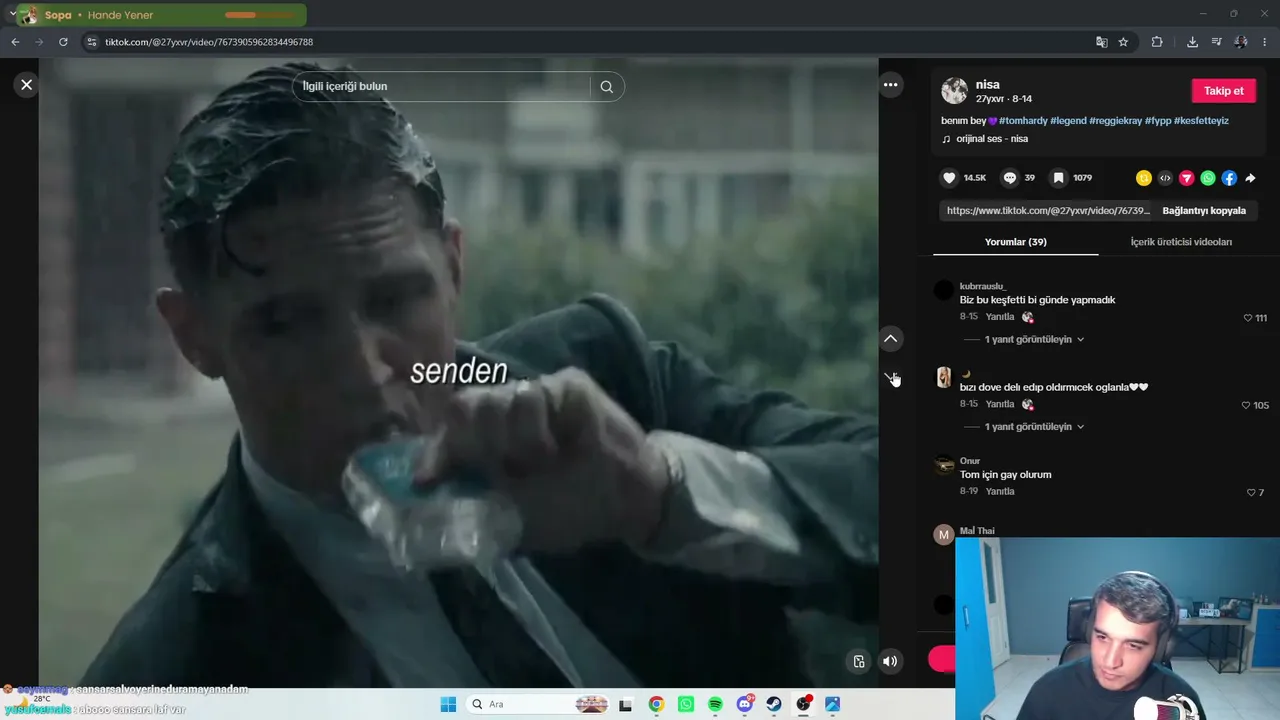Open the Chrome profile avatar

point(1241,42)
